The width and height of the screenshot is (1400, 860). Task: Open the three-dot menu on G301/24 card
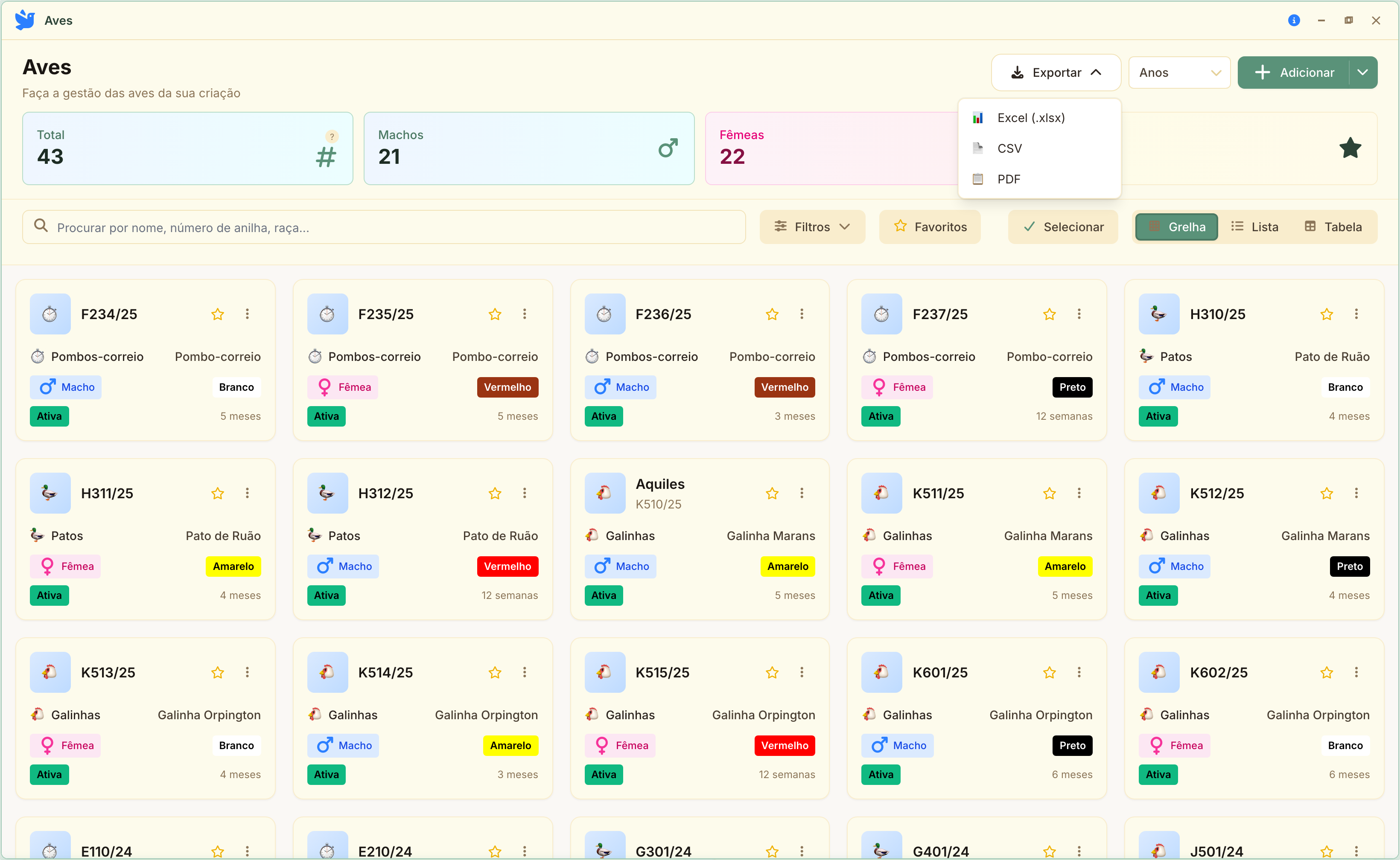[802, 851]
